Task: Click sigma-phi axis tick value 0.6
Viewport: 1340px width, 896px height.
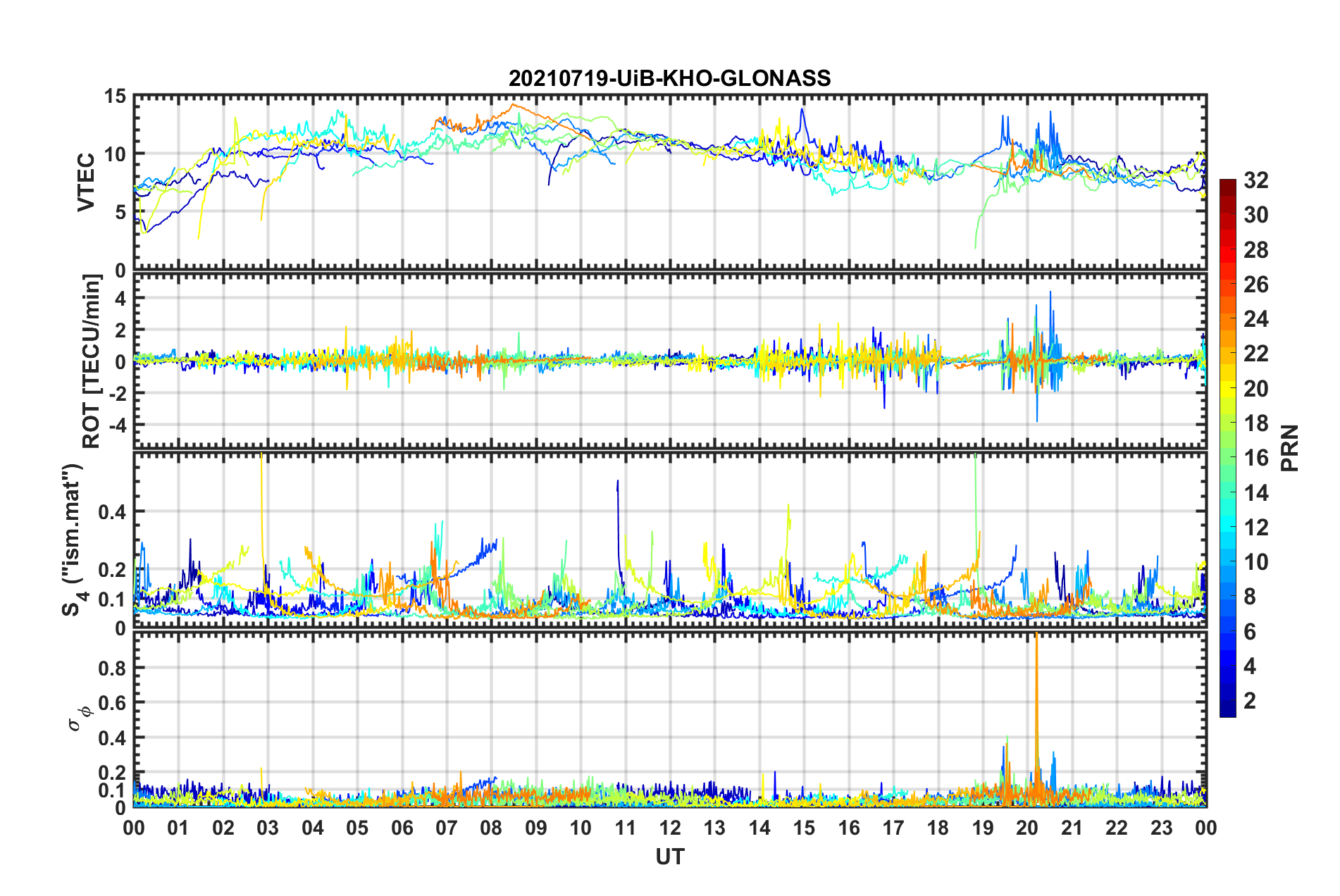Action: point(112,702)
